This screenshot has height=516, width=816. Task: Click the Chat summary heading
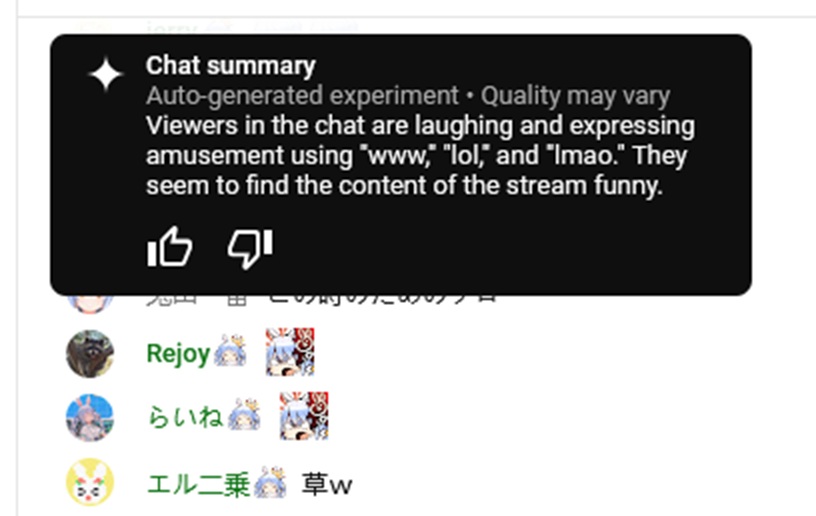point(231,66)
